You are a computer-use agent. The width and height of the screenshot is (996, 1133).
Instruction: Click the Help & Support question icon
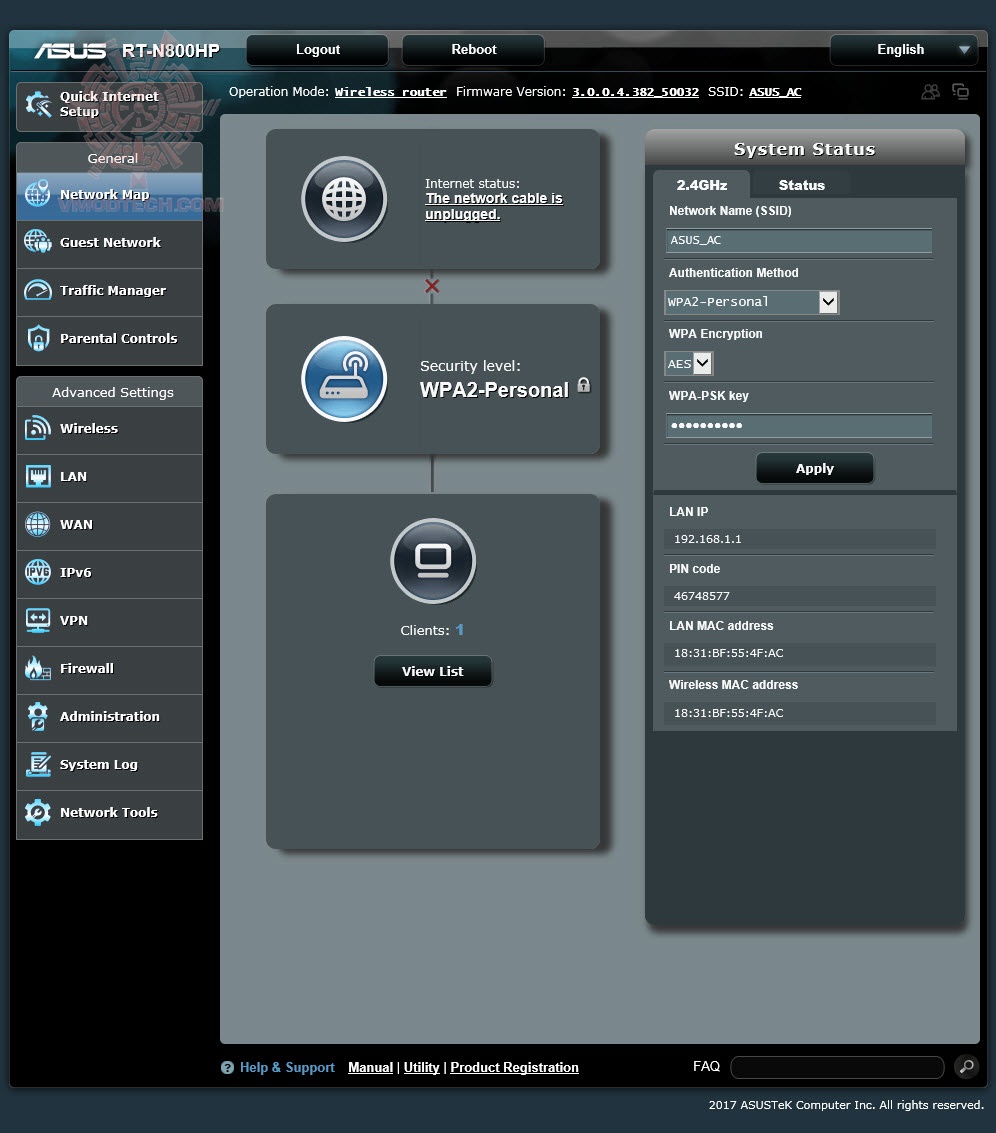tap(227, 1067)
